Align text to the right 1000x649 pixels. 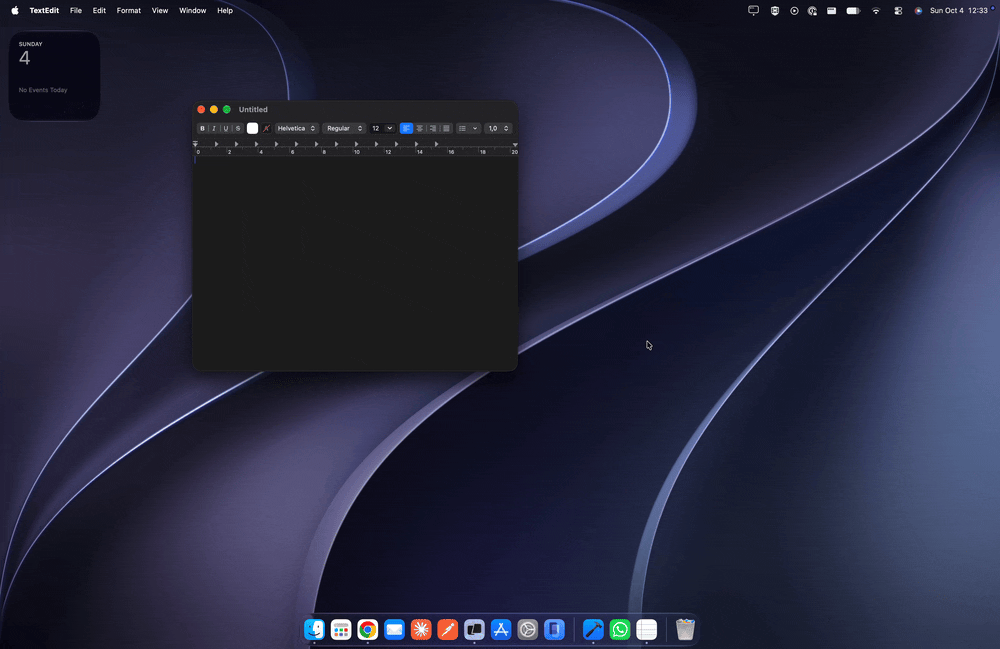pyautogui.click(x=433, y=128)
